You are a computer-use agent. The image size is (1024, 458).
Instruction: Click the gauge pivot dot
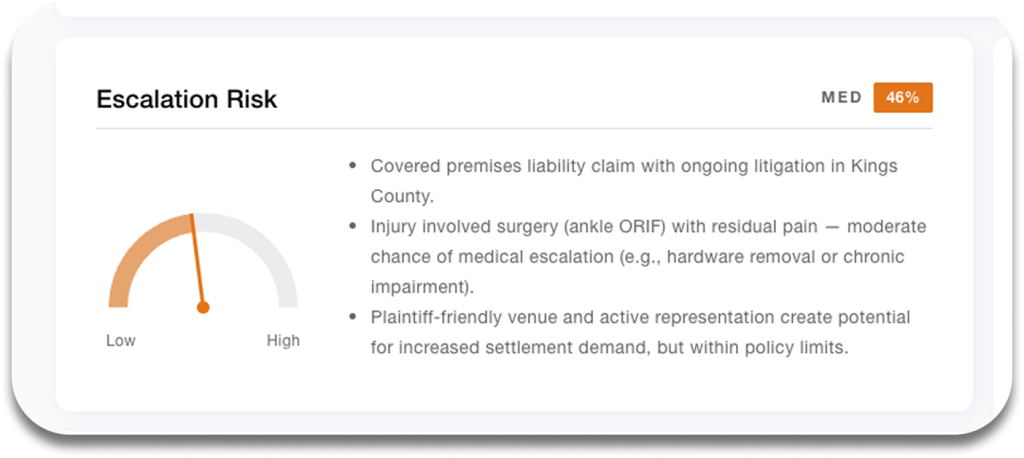(203, 307)
